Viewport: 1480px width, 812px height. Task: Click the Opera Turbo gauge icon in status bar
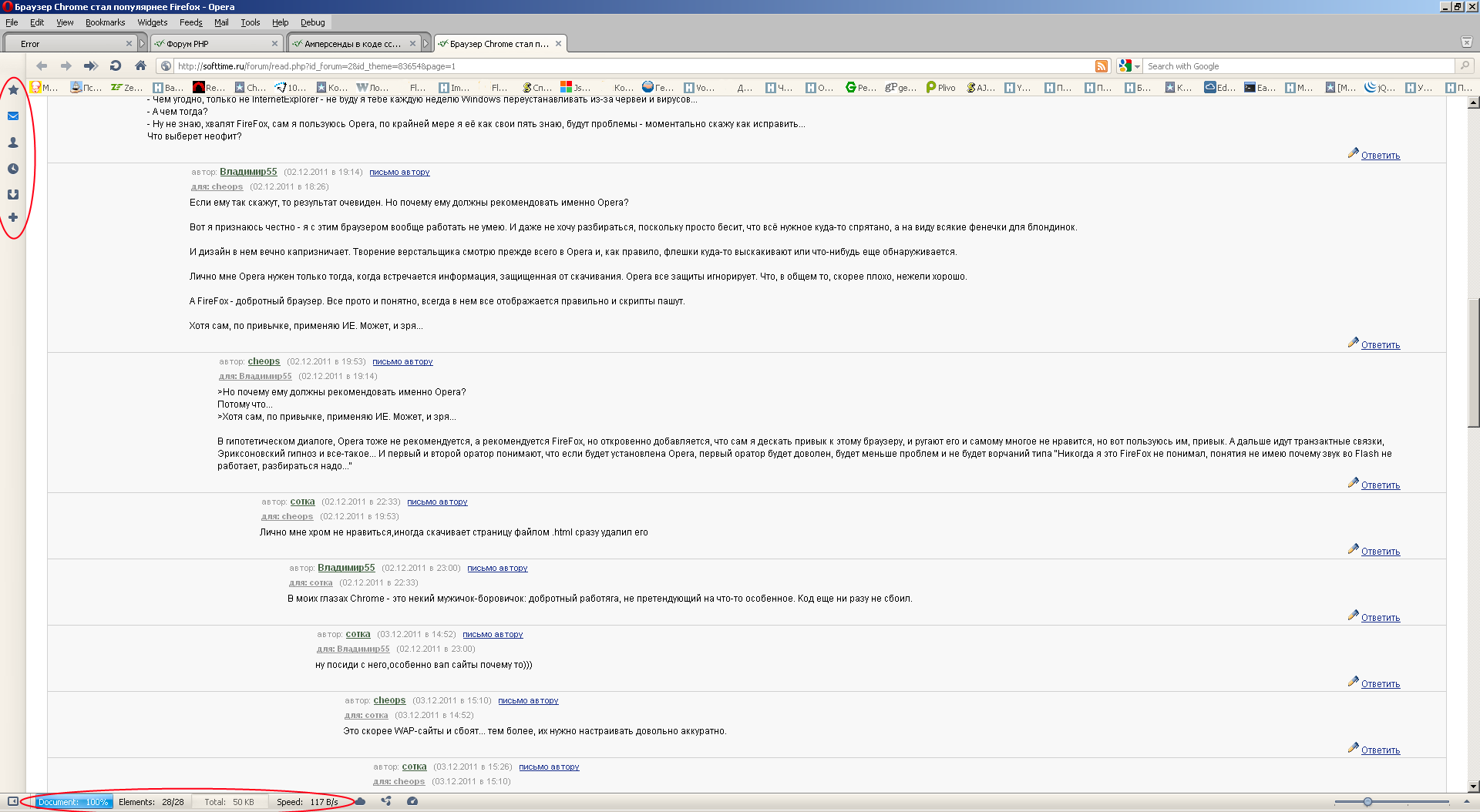pyautogui.click(x=412, y=801)
